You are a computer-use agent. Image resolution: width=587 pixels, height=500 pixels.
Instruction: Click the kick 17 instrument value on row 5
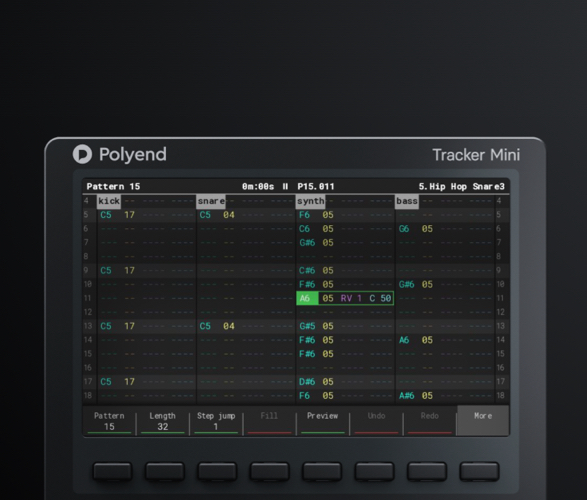[x=130, y=215]
